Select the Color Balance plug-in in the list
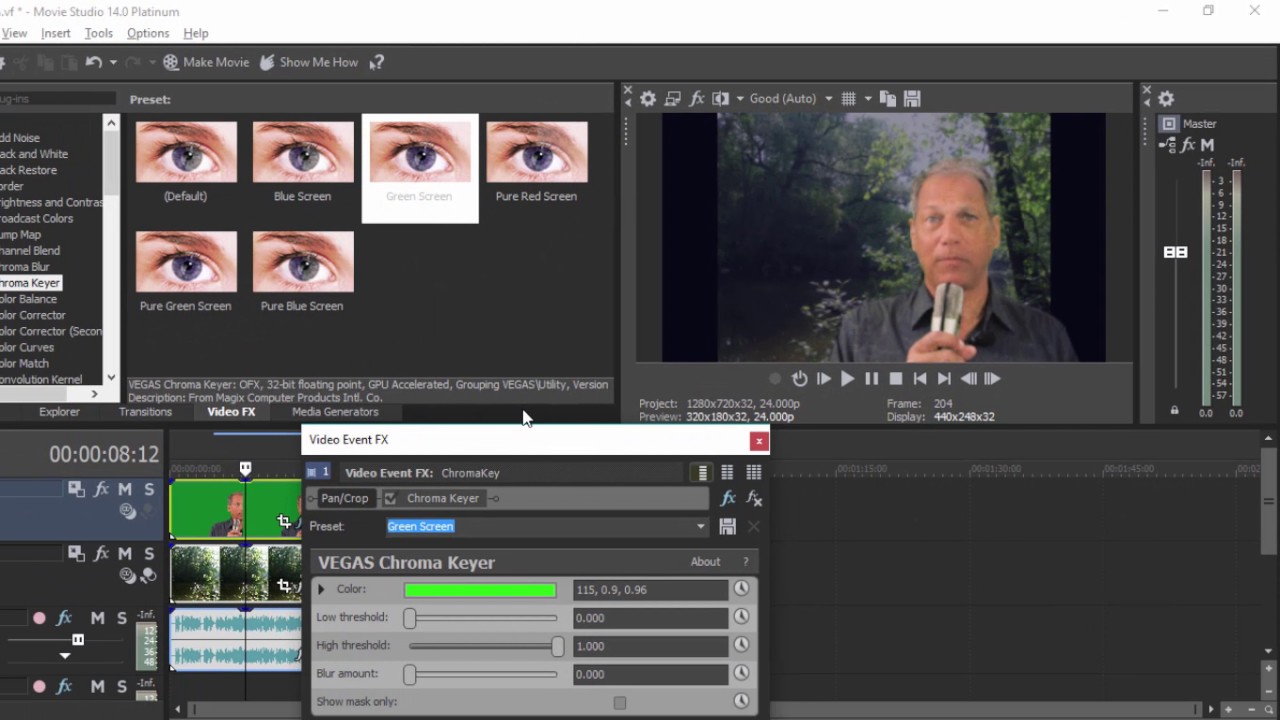Viewport: 1280px width, 720px height. 28,299
